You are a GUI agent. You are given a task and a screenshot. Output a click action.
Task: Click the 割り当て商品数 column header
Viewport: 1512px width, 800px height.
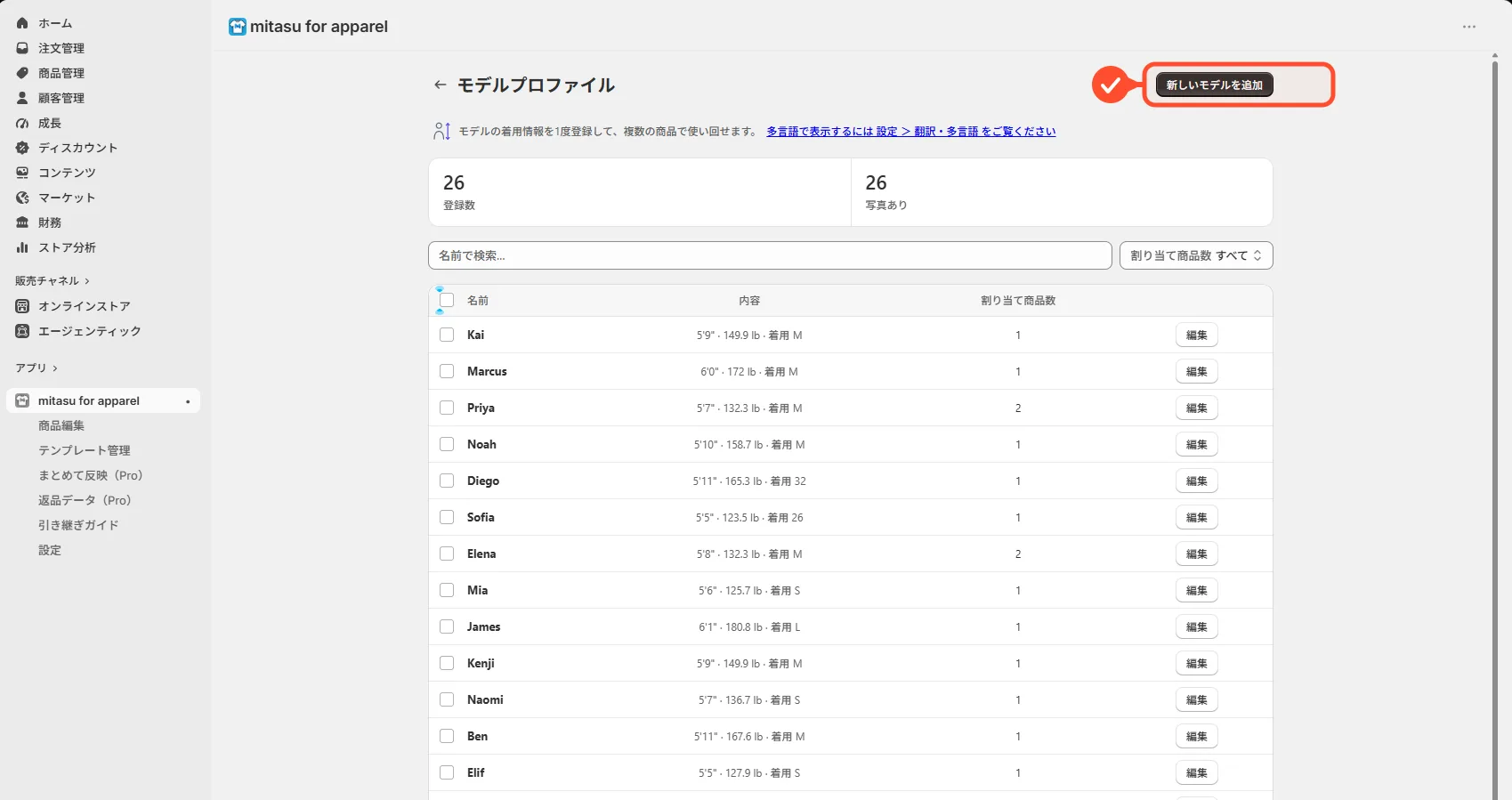1018,301
